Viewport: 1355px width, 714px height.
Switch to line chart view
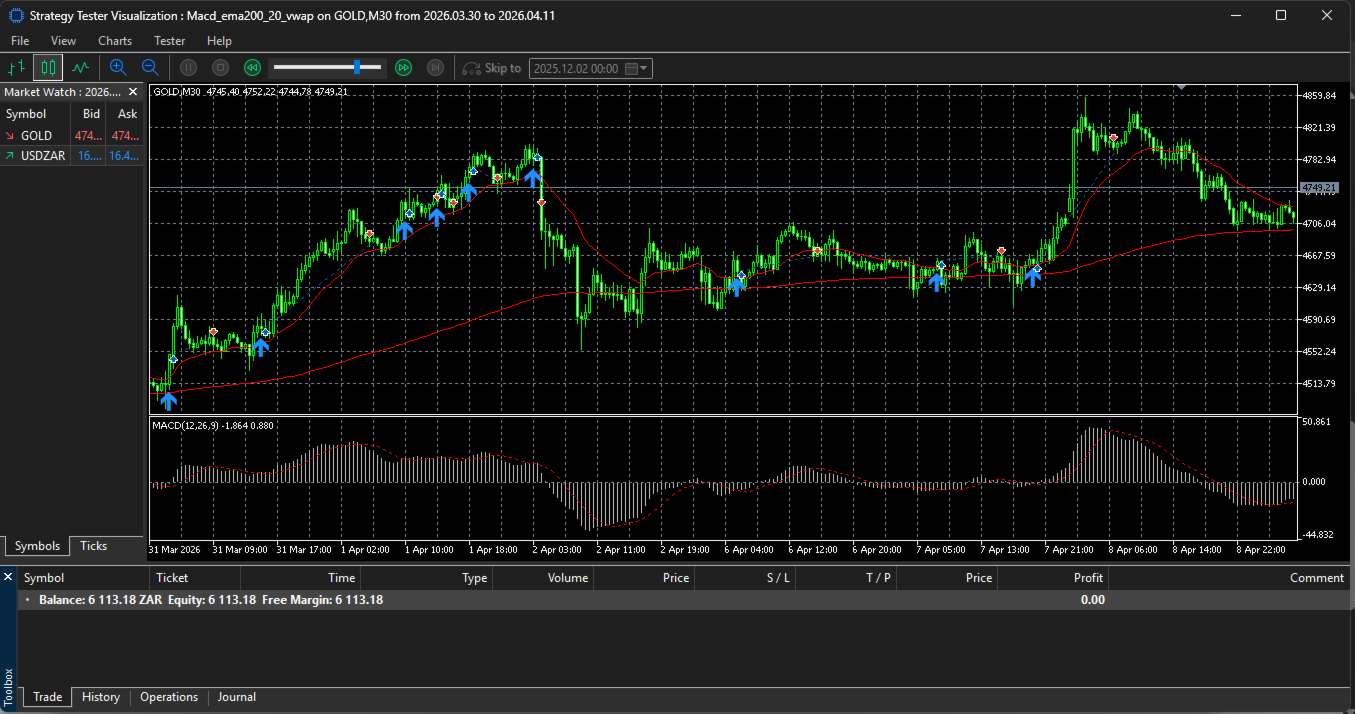[80, 68]
